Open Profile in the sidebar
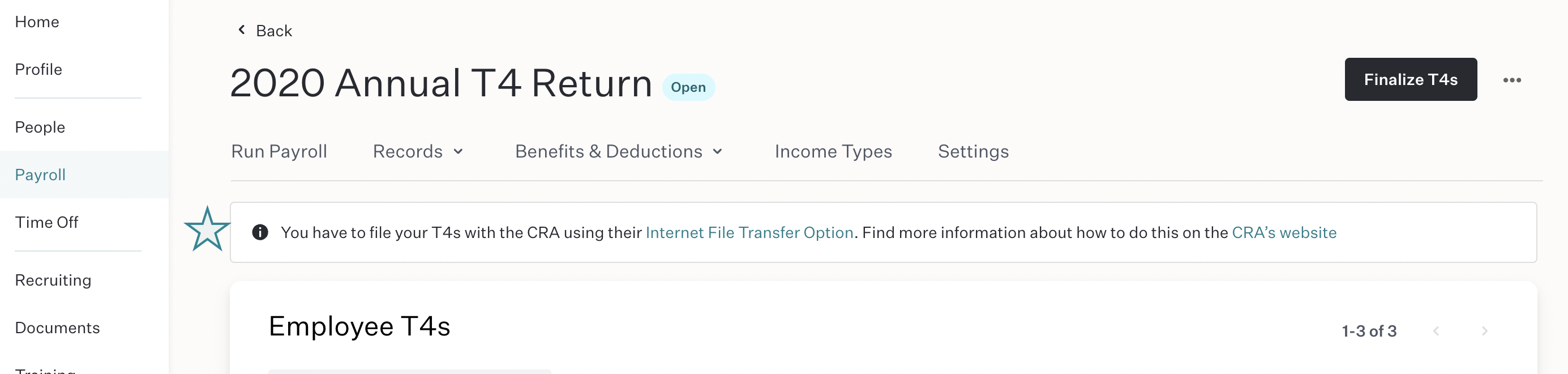This screenshot has height=374, width=1568. 38,70
